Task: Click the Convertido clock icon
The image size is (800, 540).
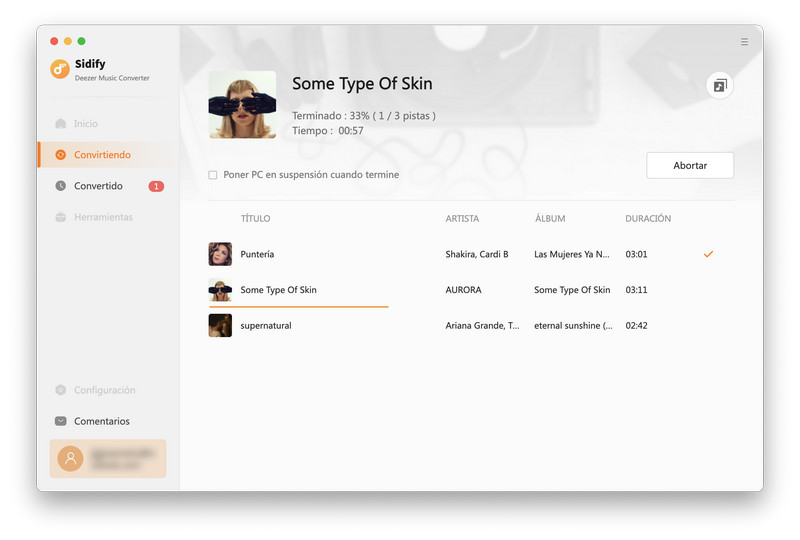Action: coord(60,186)
